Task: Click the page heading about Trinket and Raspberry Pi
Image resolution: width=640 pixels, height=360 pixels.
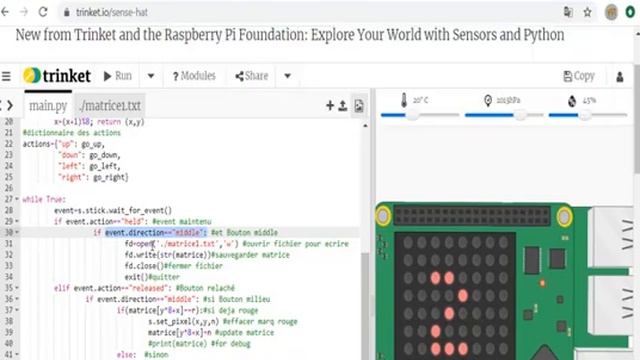Action: [290, 35]
